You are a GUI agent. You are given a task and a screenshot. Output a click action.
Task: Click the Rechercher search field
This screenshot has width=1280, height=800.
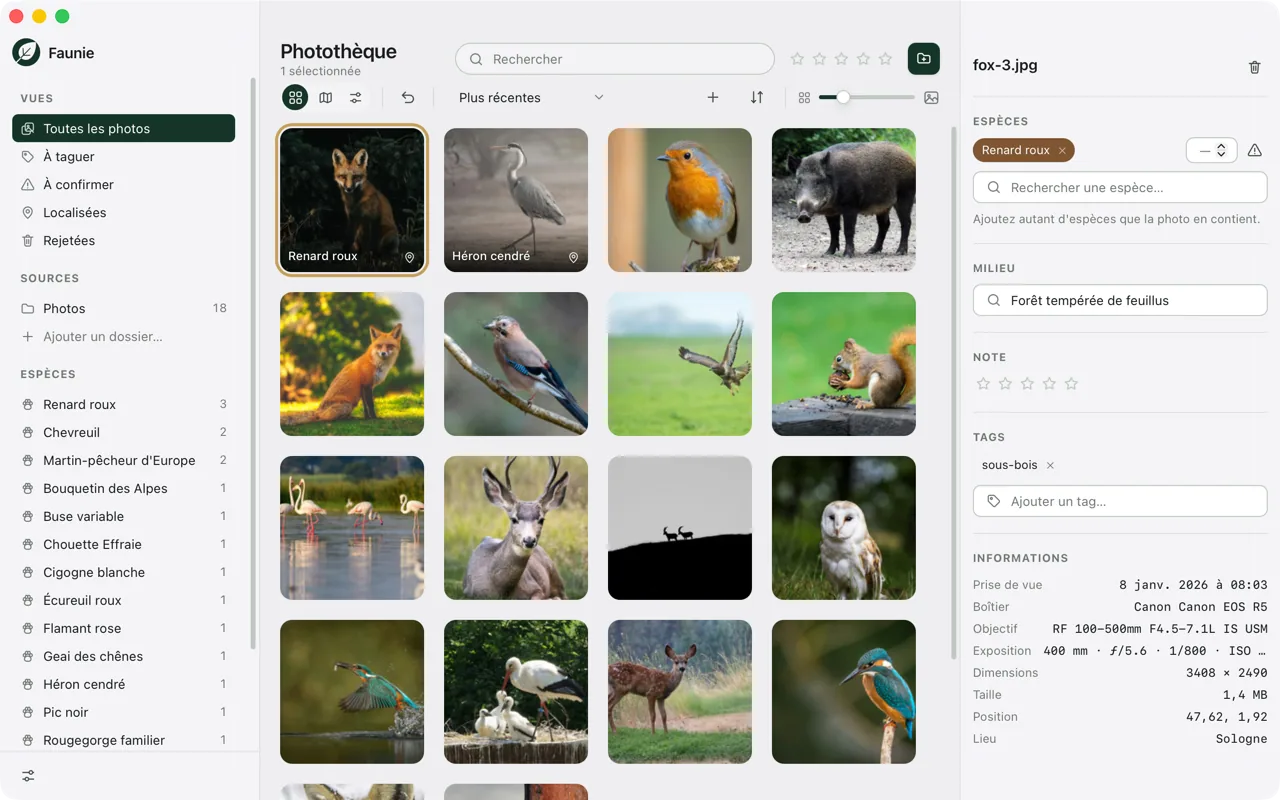click(615, 59)
